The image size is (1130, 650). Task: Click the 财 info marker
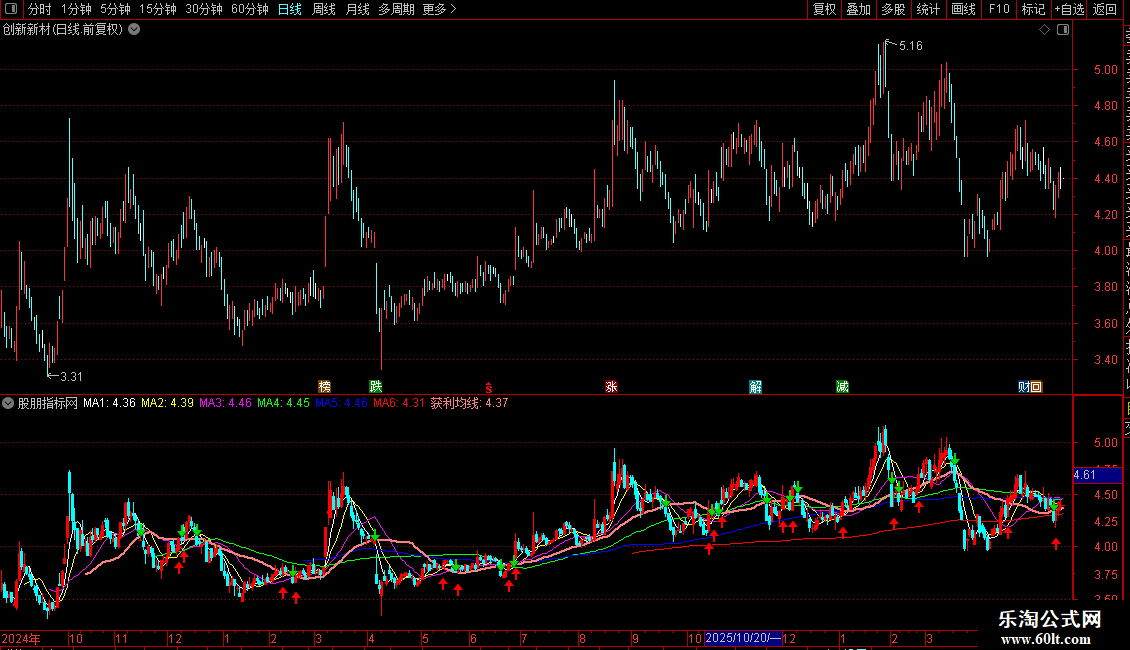click(x=1024, y=387)
